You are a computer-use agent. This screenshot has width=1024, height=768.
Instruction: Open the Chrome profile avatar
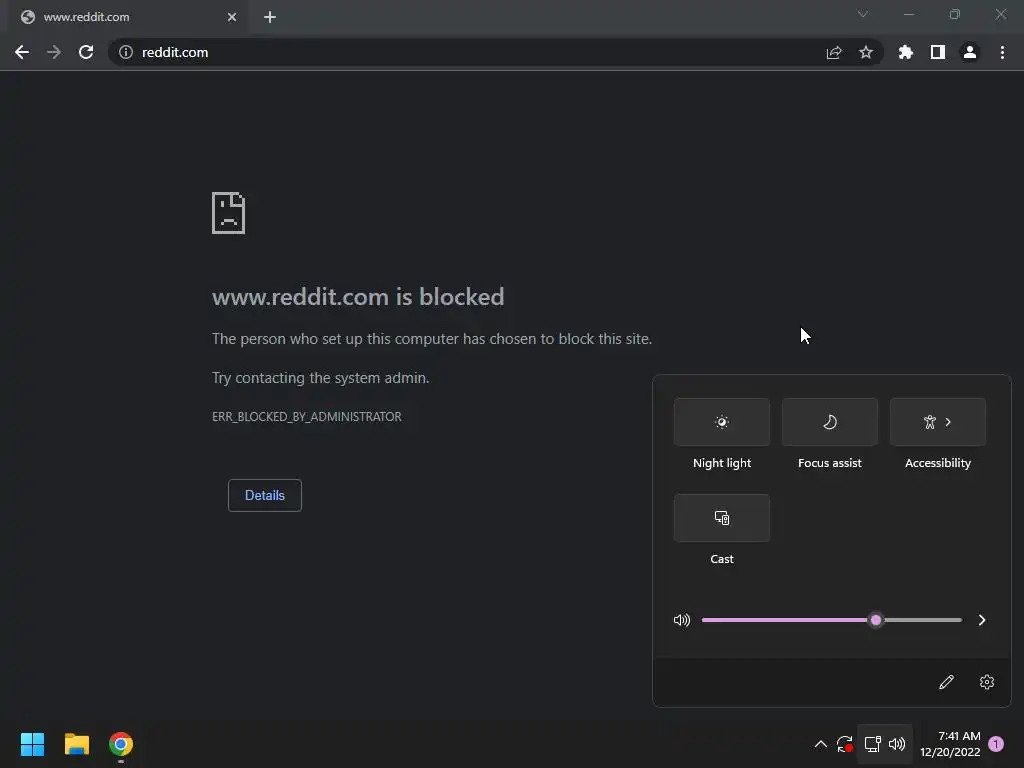970,52
